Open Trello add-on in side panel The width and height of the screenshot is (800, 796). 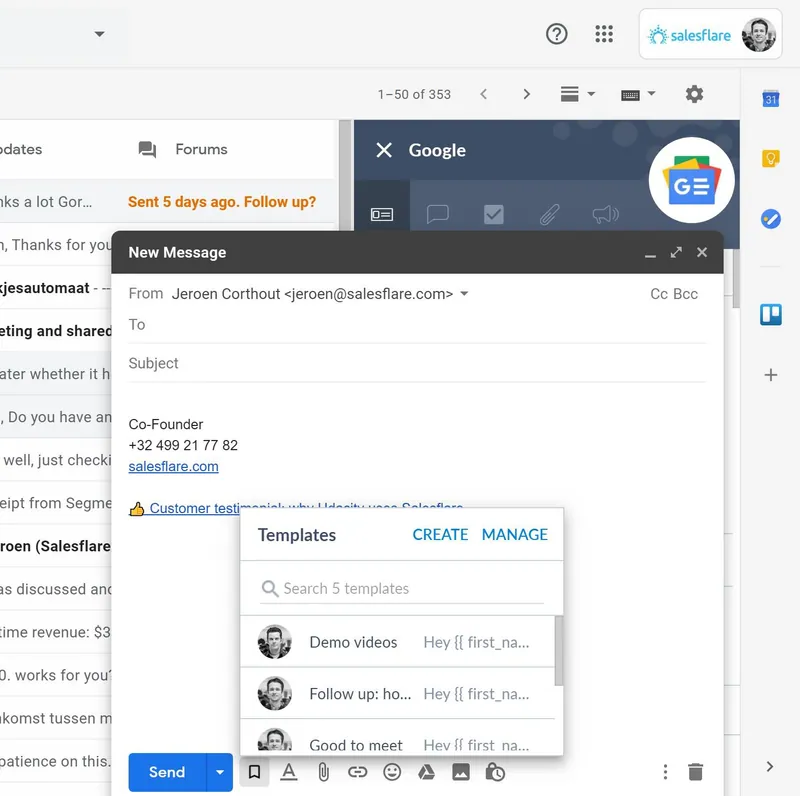click(770, 314)
